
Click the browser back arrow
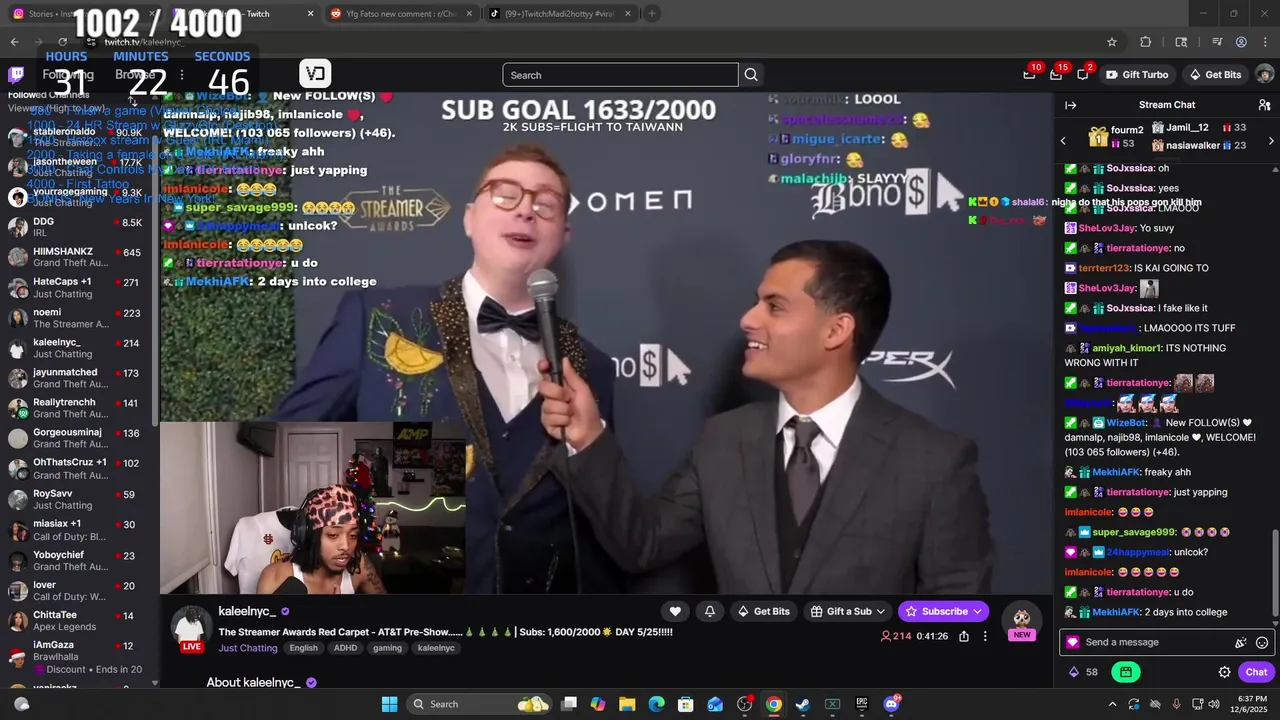click(x=14, y=42)
